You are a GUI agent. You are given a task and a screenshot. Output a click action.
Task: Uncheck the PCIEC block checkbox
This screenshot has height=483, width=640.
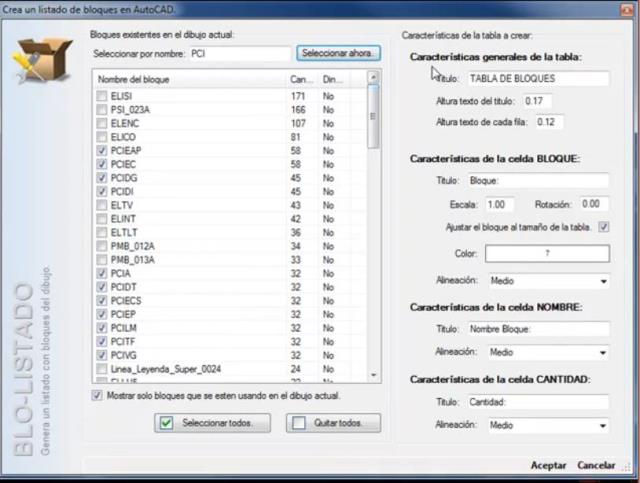[x=102, y=164]
